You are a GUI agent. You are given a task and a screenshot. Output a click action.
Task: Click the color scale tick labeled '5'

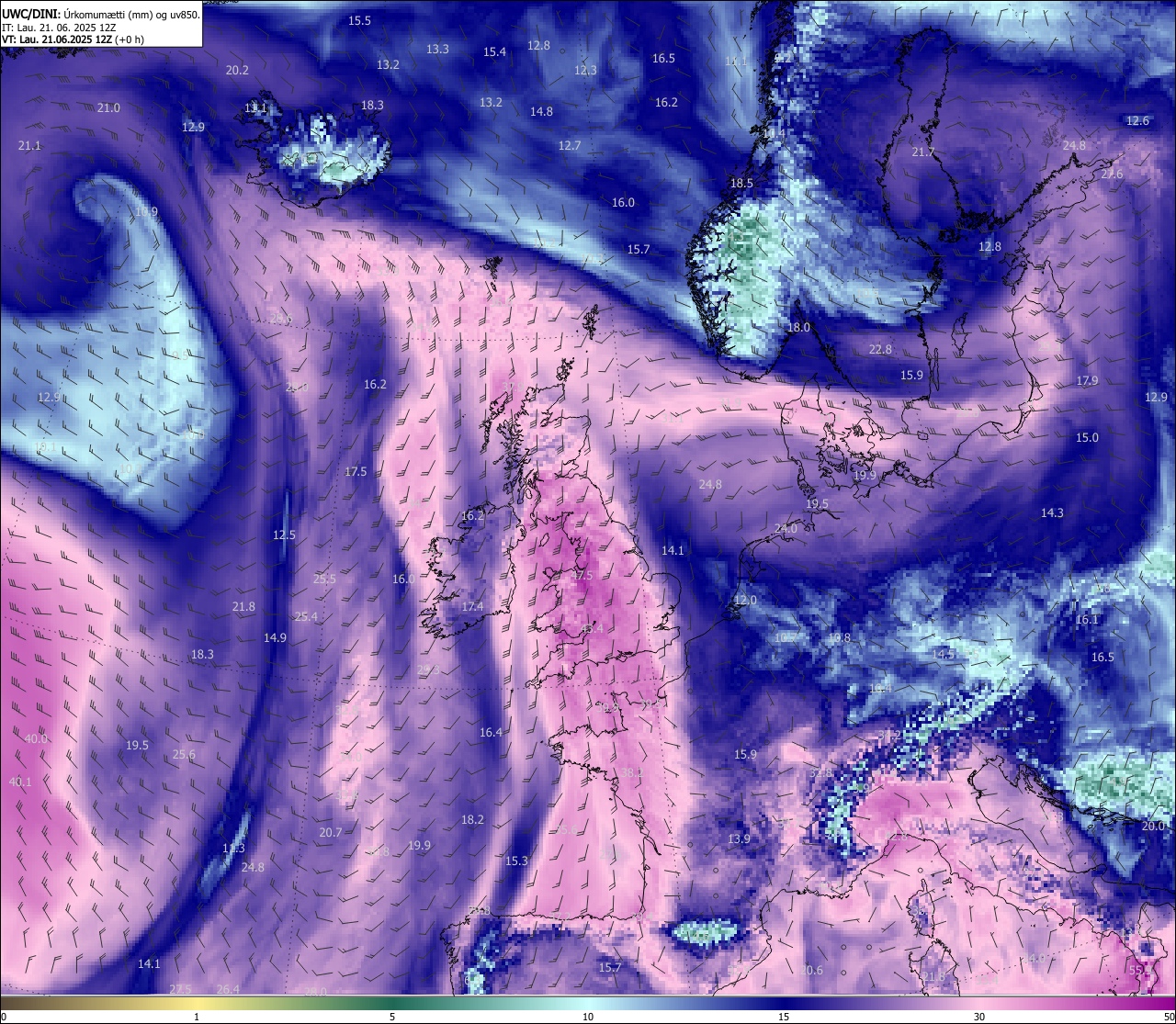[392, 1017]
